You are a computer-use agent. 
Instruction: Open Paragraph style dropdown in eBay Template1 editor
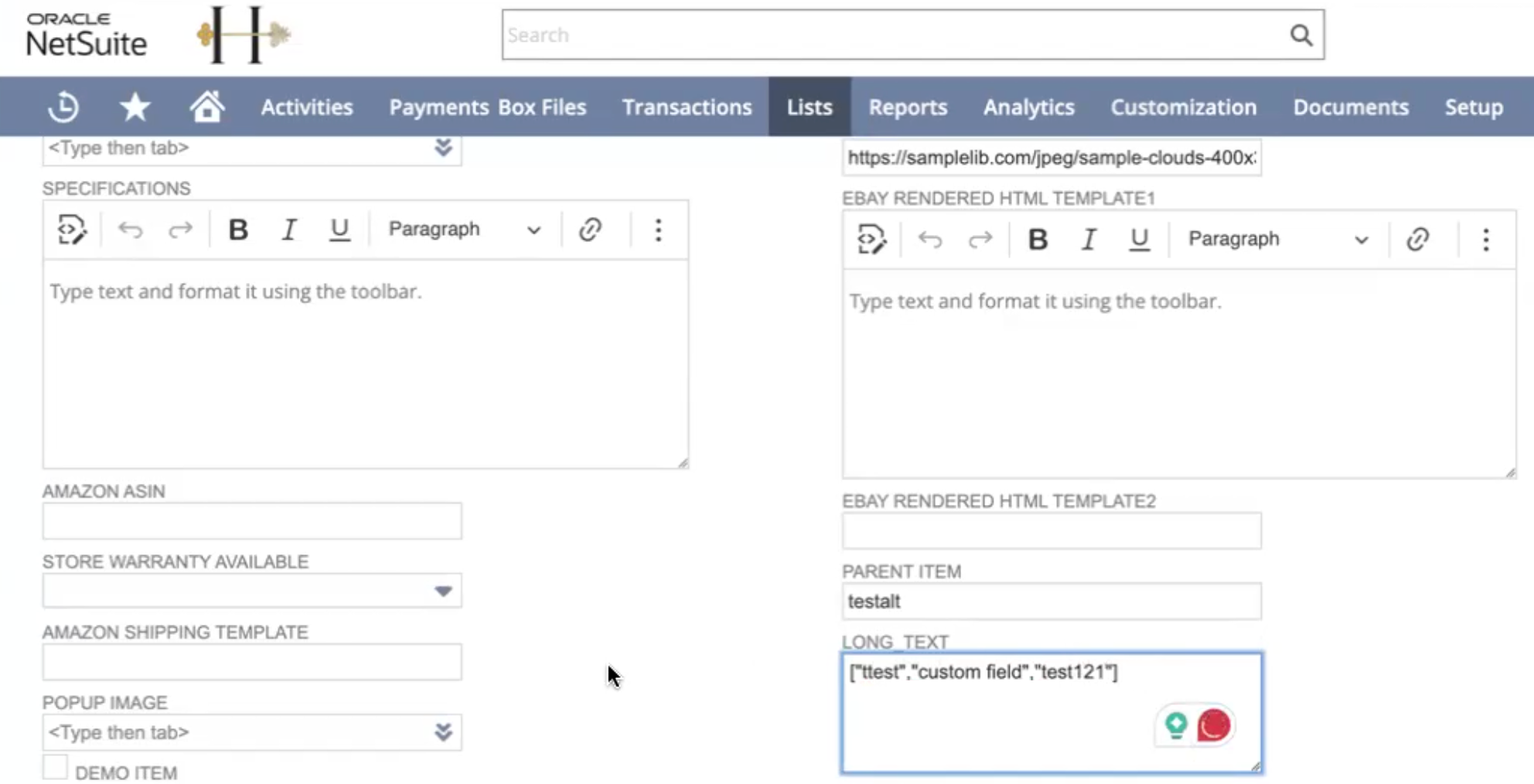pyautogui.click(x=1278, y=240)
